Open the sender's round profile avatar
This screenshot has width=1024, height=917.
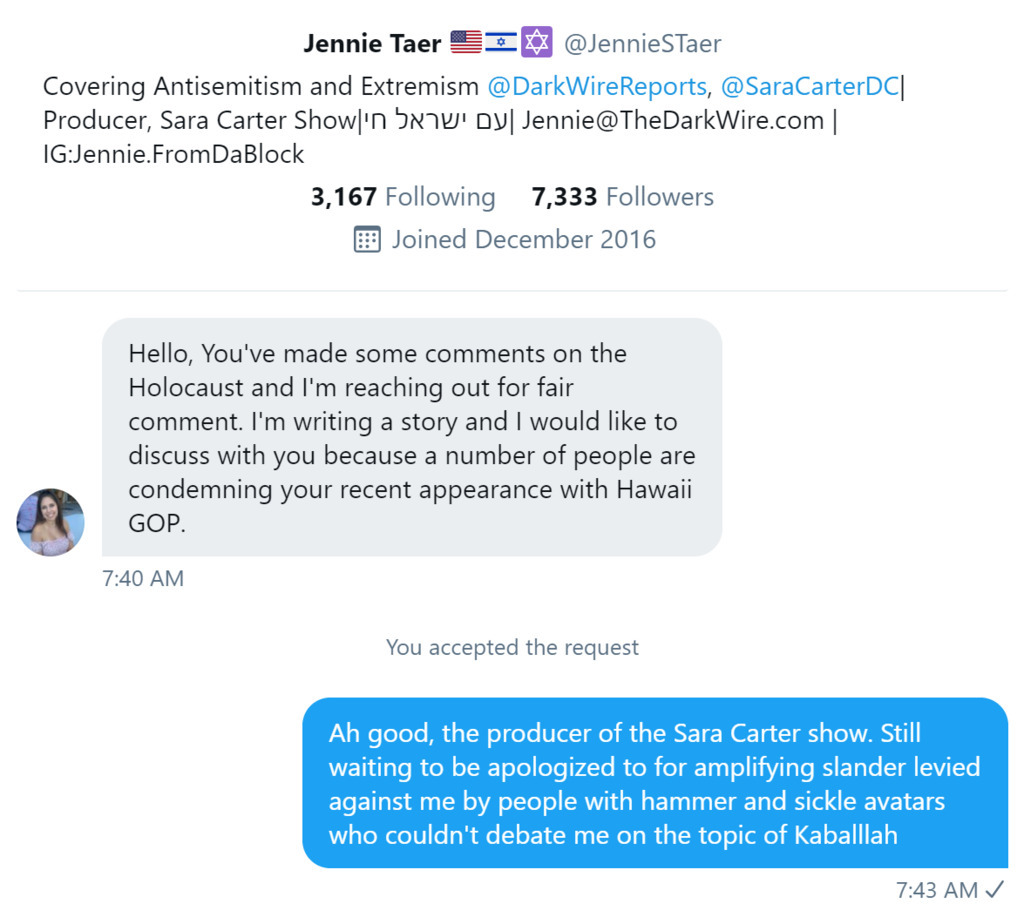pos(51,522)
